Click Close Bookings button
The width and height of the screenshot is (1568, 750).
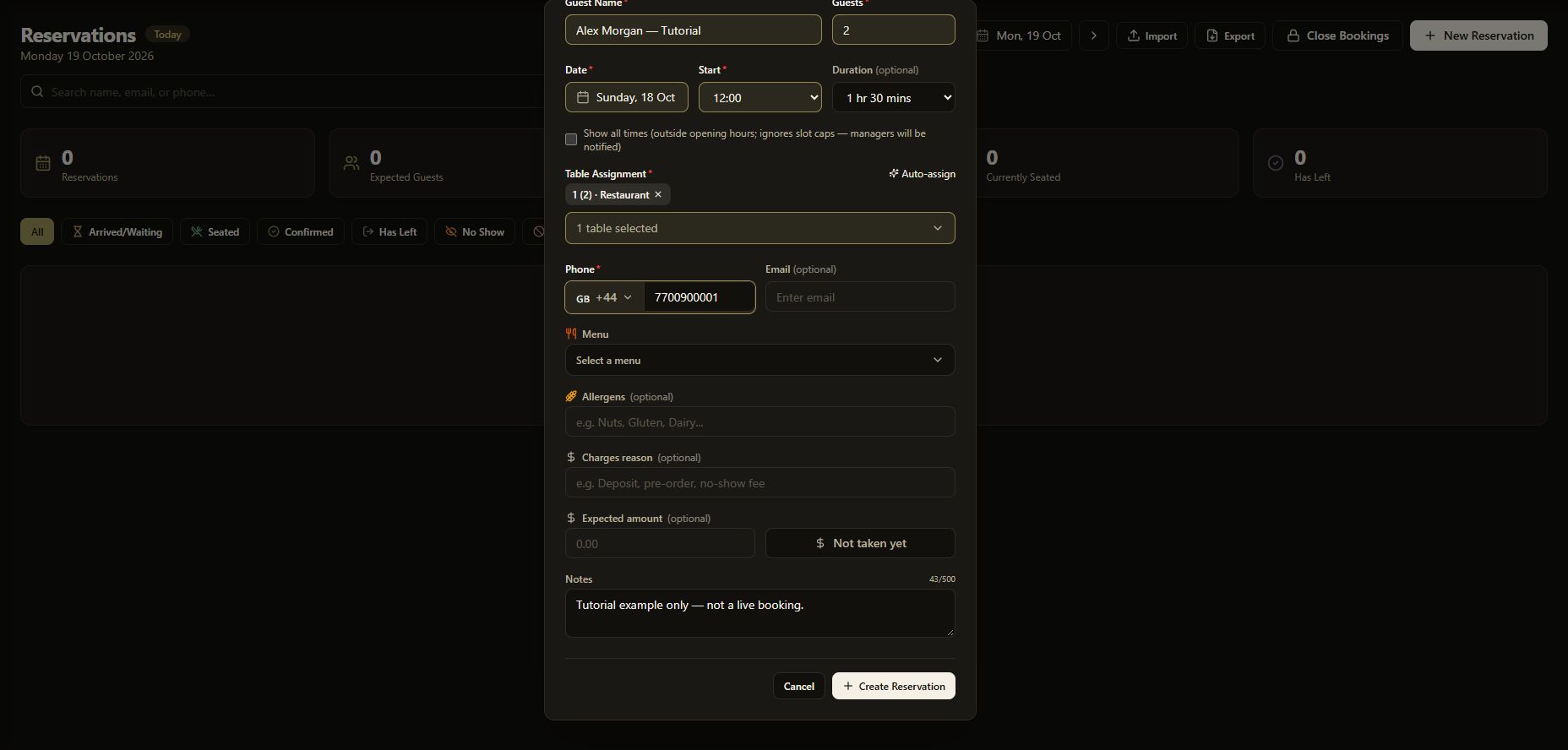[x=1337, y=35]
